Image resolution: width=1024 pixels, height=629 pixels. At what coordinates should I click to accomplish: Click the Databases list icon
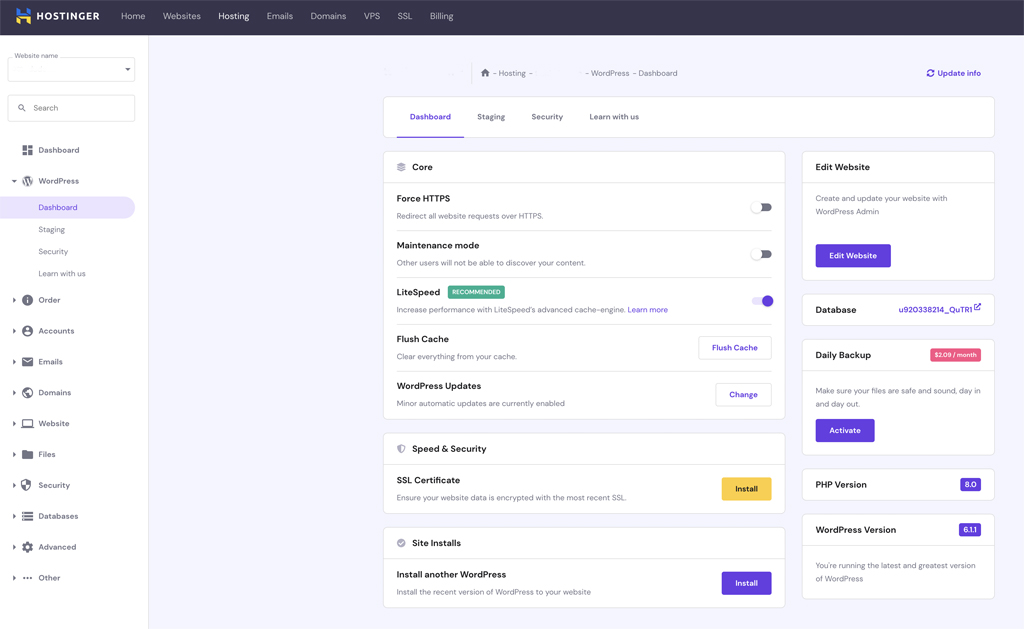point(27,516)
